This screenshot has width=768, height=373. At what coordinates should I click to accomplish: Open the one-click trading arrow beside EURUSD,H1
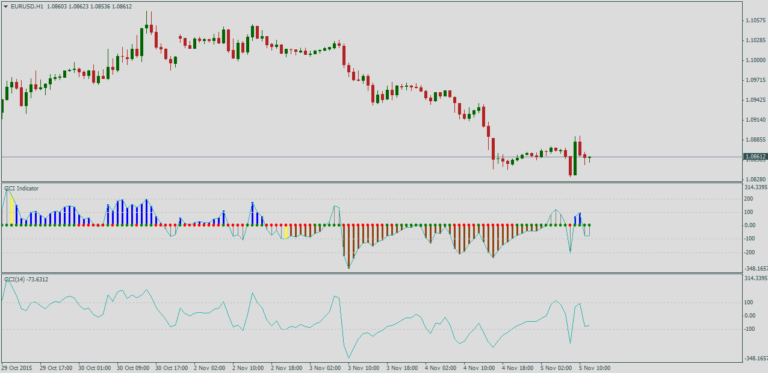pos(5,6)
